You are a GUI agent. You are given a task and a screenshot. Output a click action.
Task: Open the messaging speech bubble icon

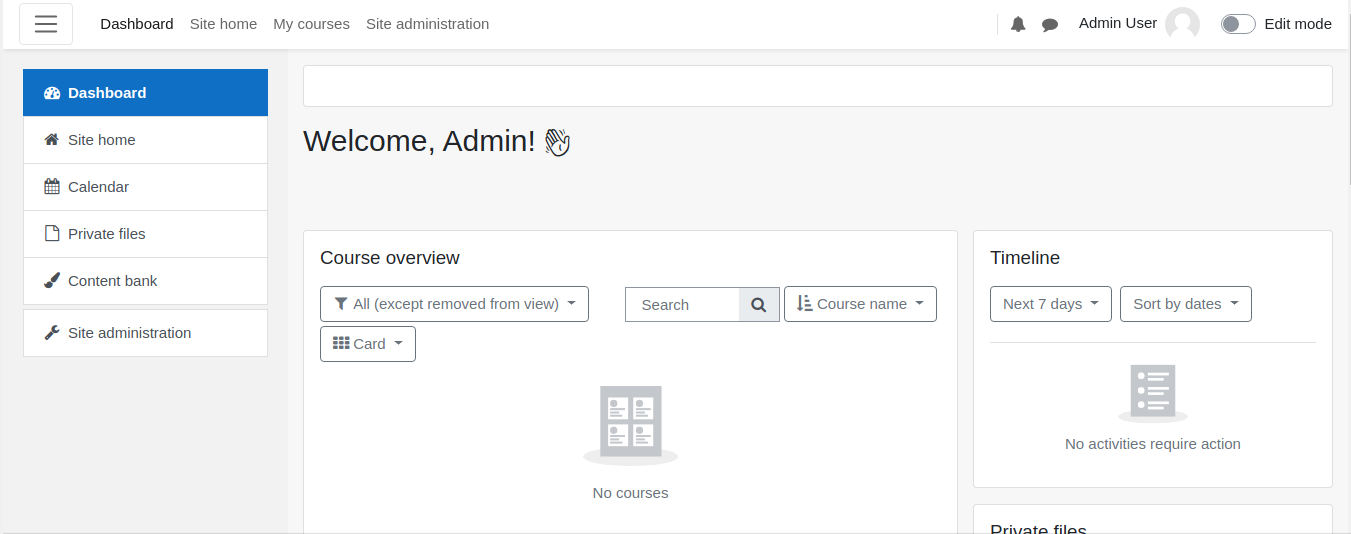[x=1050, y=24]
